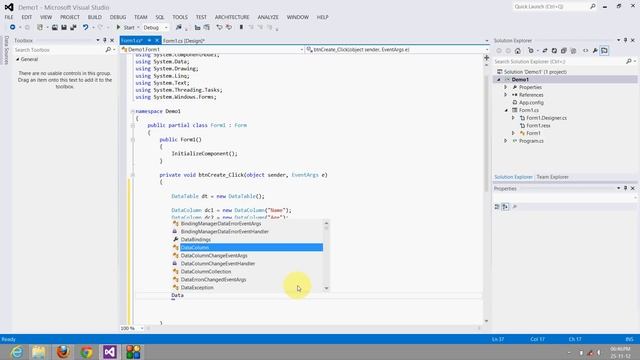Viewport: 640px width, 360px height.
Task: Click the Visual Studio taskbar icon
Action: (110, 352)
